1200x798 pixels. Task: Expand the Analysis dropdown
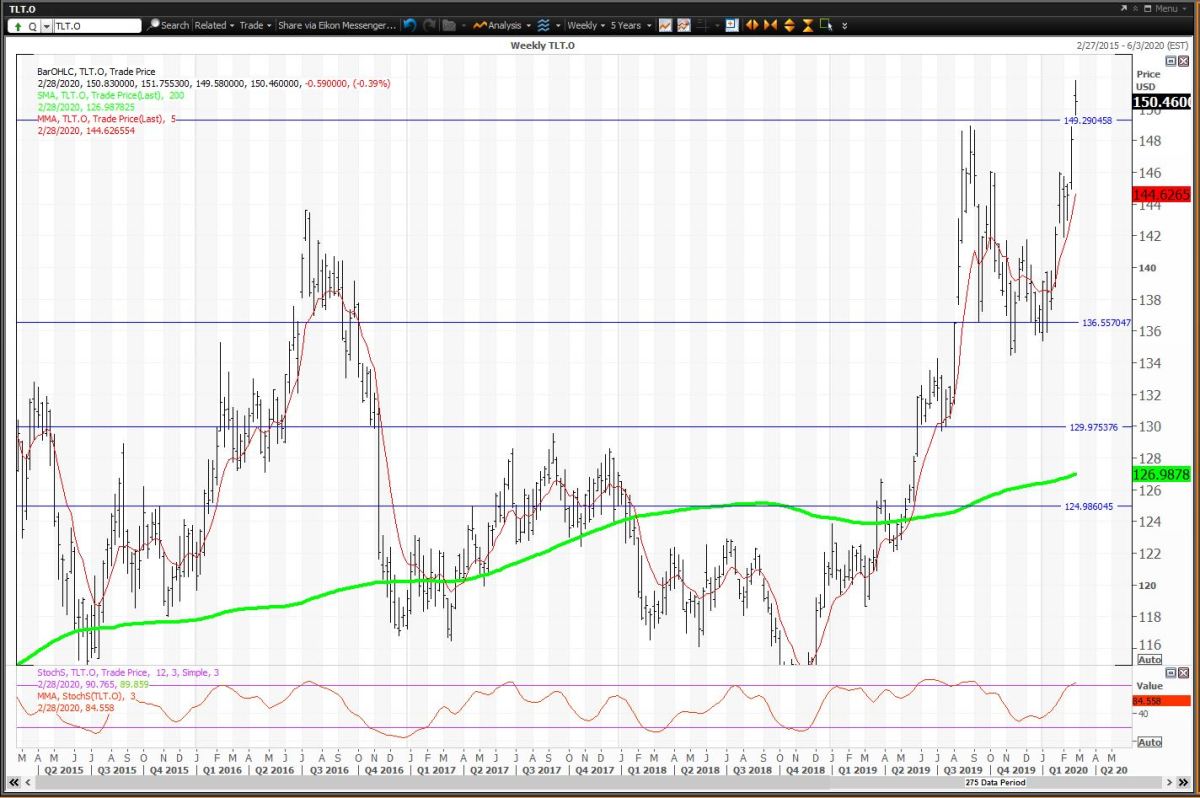click(x=502, y=25)
